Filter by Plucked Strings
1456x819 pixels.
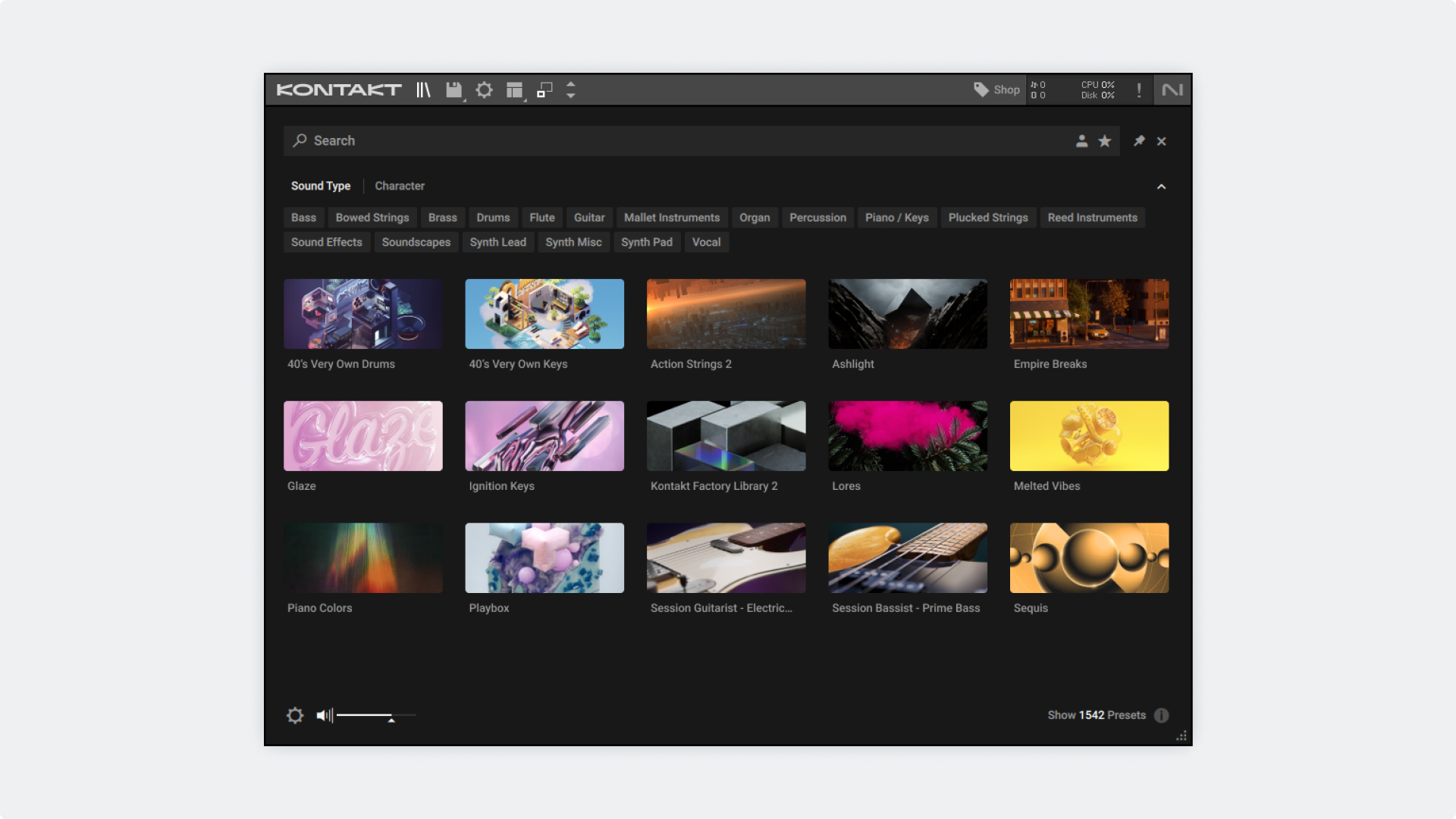pyautogui.click(x=988, y=218)
